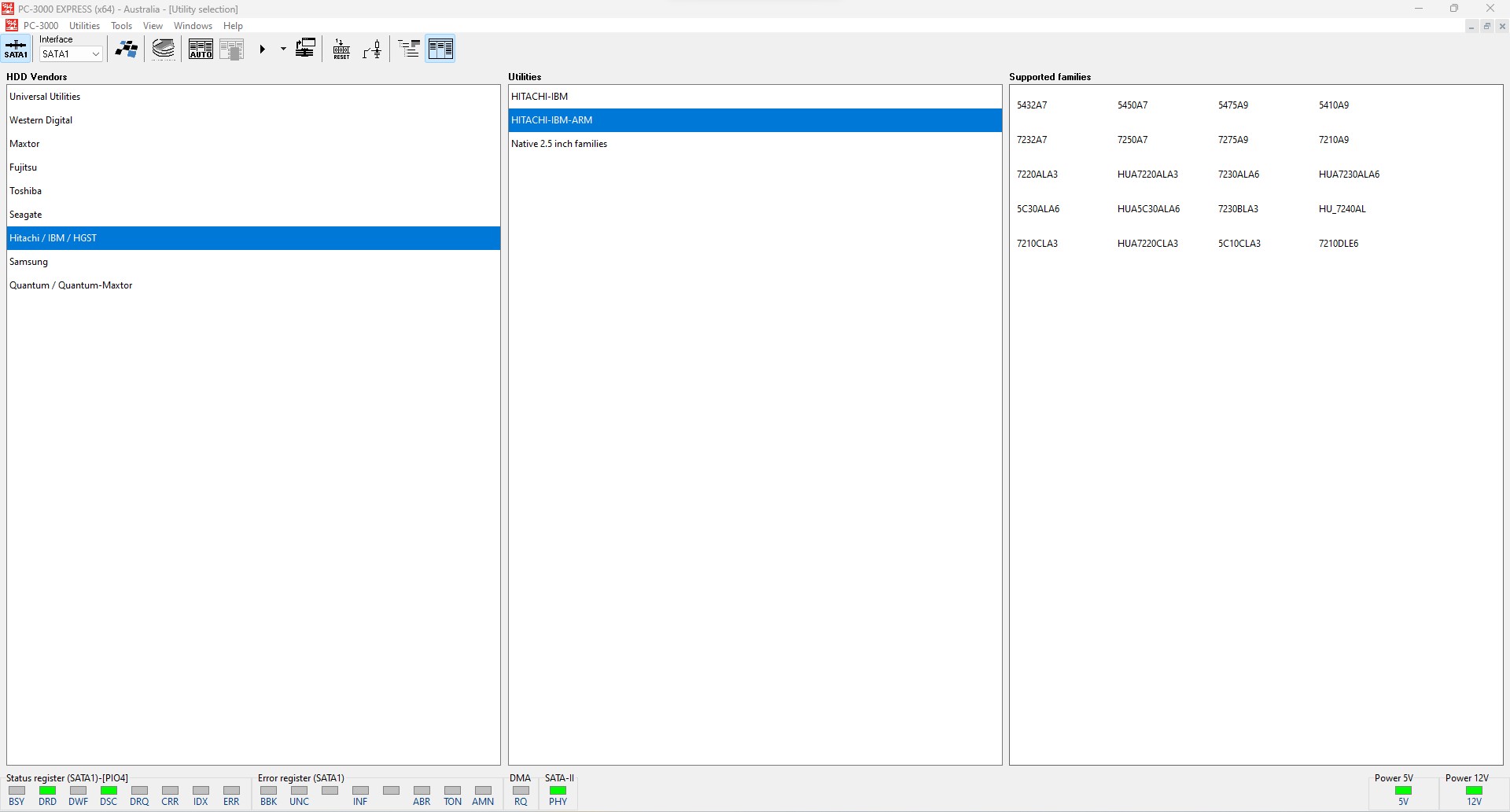Click the Power 12V indicator

[1474, 791]
